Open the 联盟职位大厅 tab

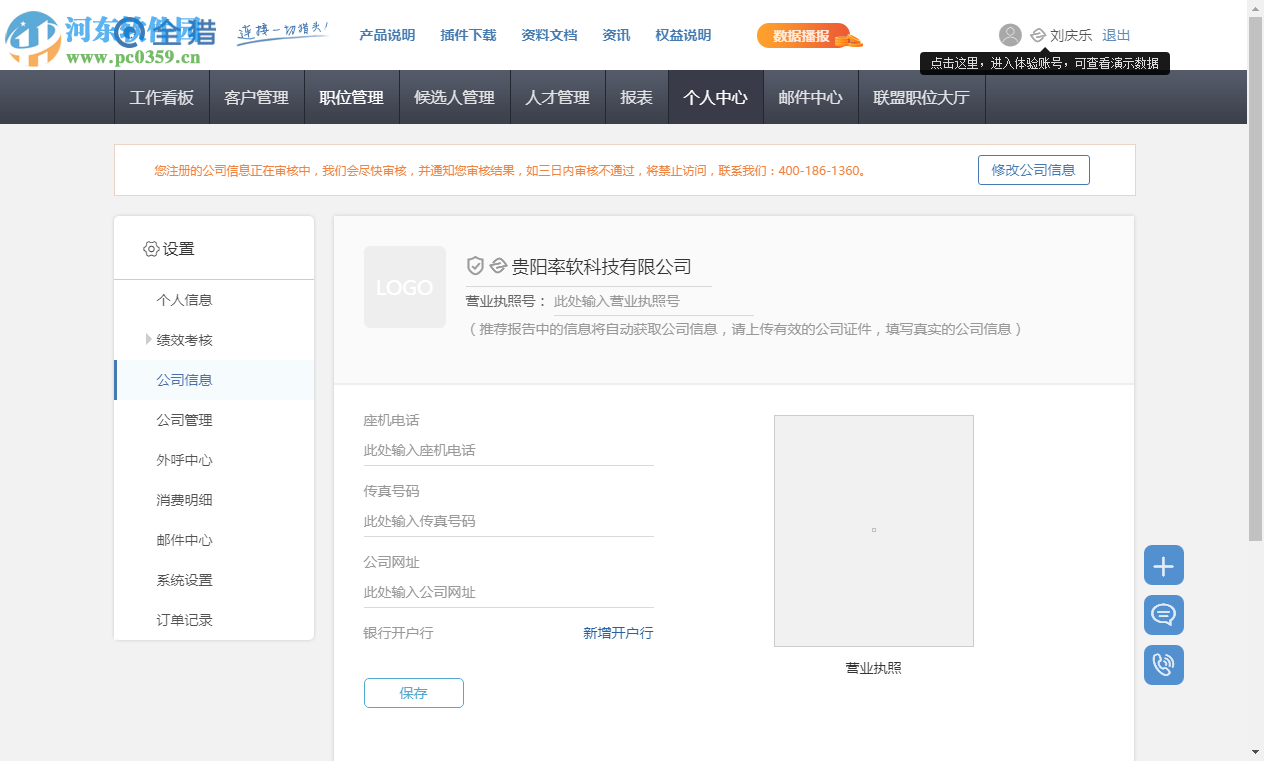[x=922, y=97]
